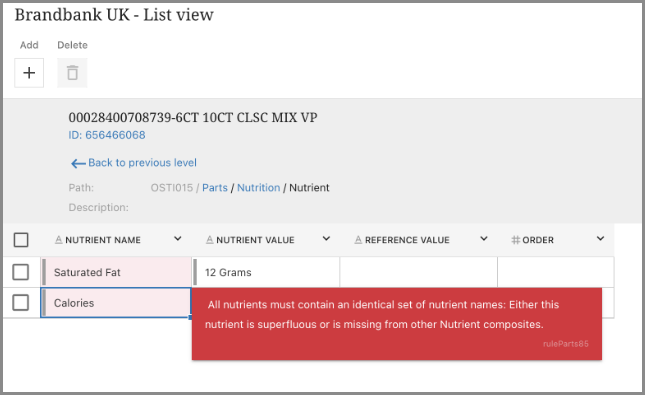Go to Parts in the breadcrumb path
The height and width of the screenshot is (395, 645).
[x=215, y=188]
